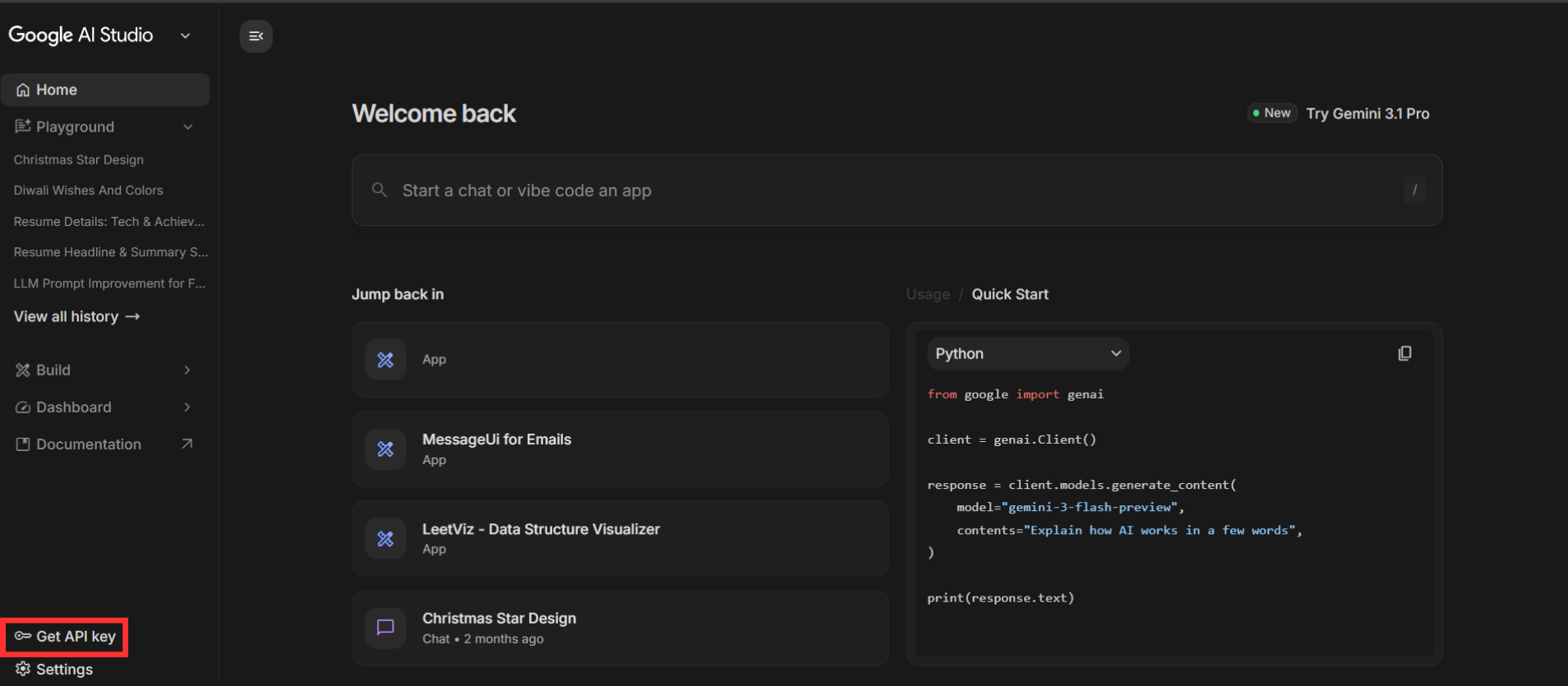Click the icon of the untitled App card
1568x686 pixels.
385,360
